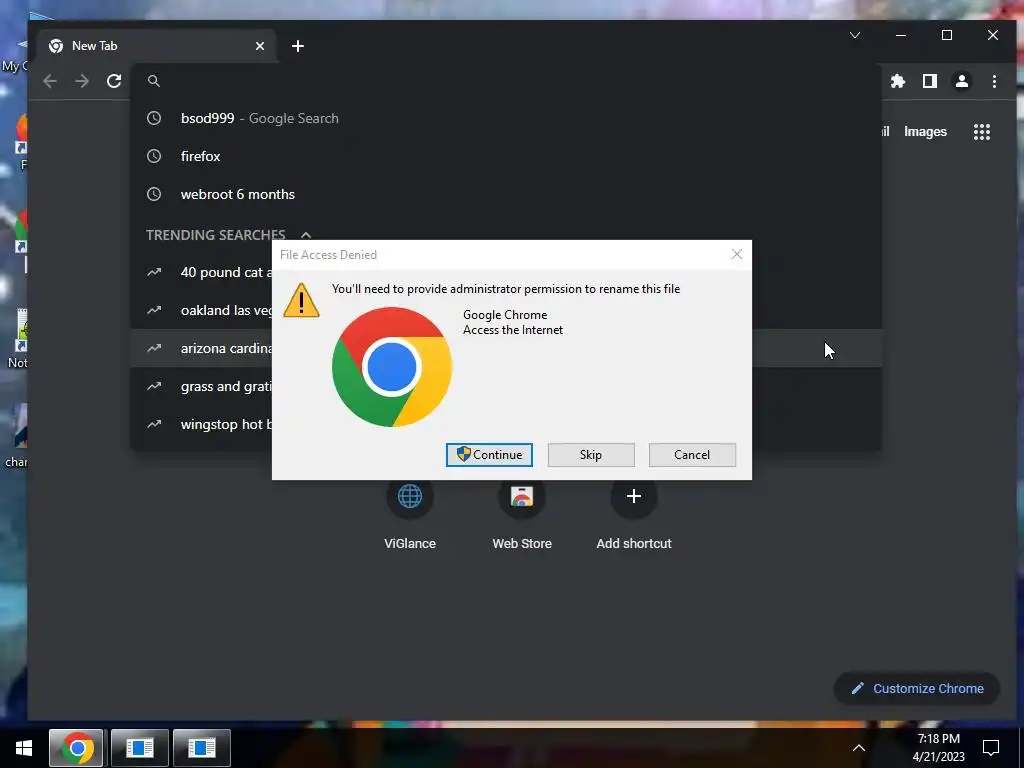This screenshot has height=768, width=1024.
Task: Open the Web Store shortcut
Action: click(x=522, y=515)
